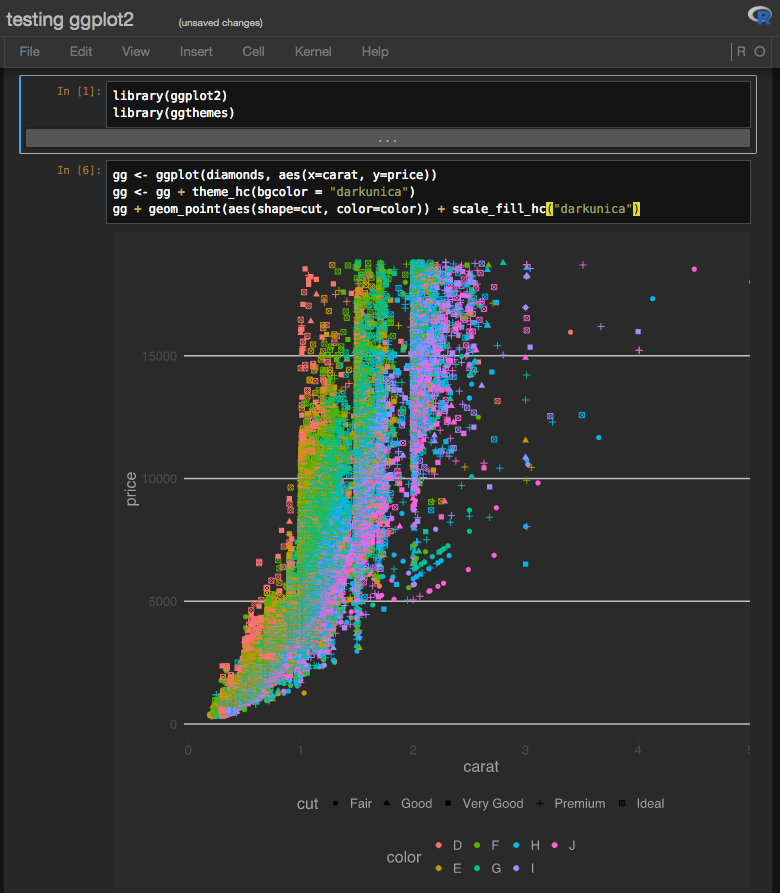Image resolution: width=780 pixels, height=893 pixels.
Task: Click the 'price' y-axis label
Action: [x=132, y=489]
